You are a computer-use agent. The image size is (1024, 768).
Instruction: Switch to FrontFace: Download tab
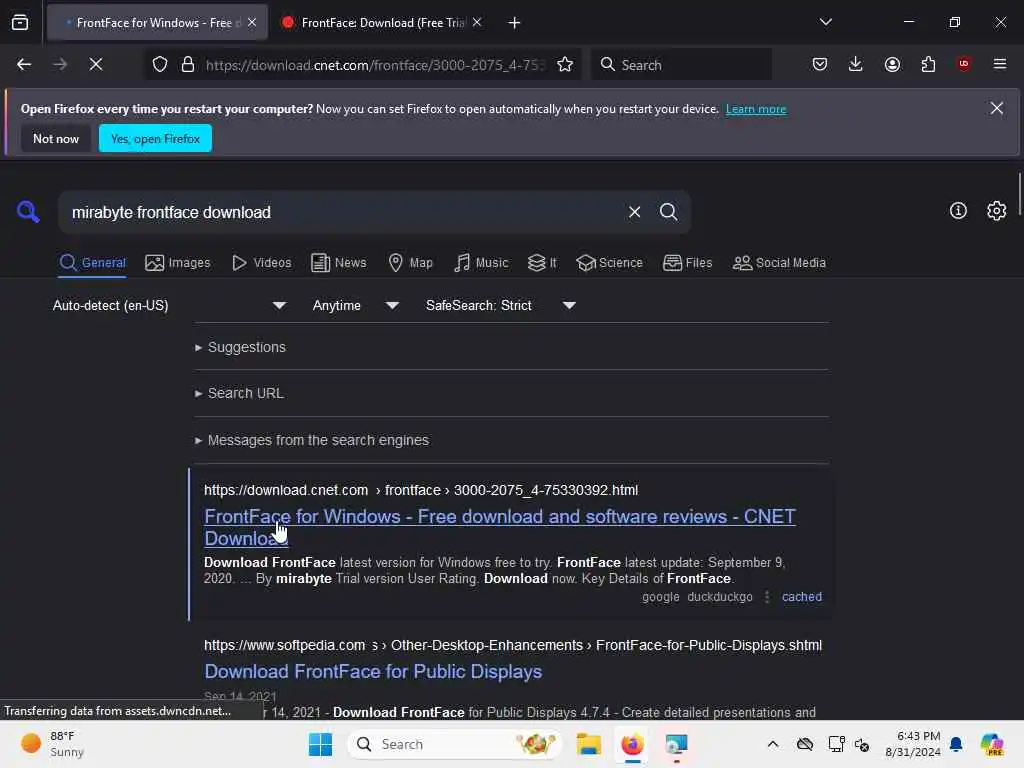[383, 23]
